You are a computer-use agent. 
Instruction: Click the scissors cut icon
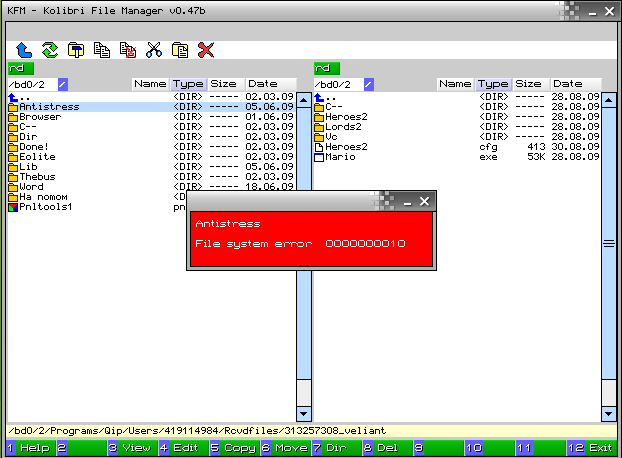coord(154,49)
